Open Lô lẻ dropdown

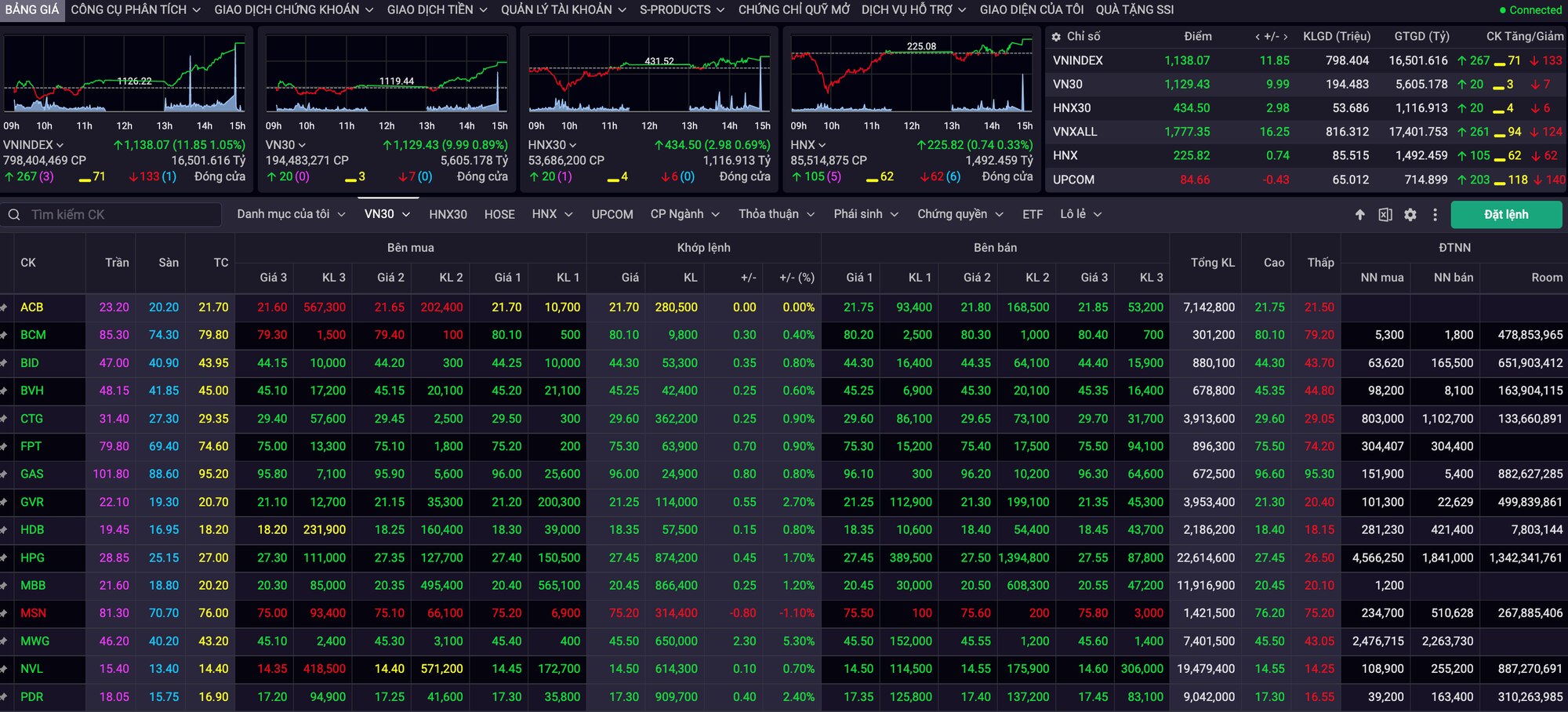[x=1080, y=214]
